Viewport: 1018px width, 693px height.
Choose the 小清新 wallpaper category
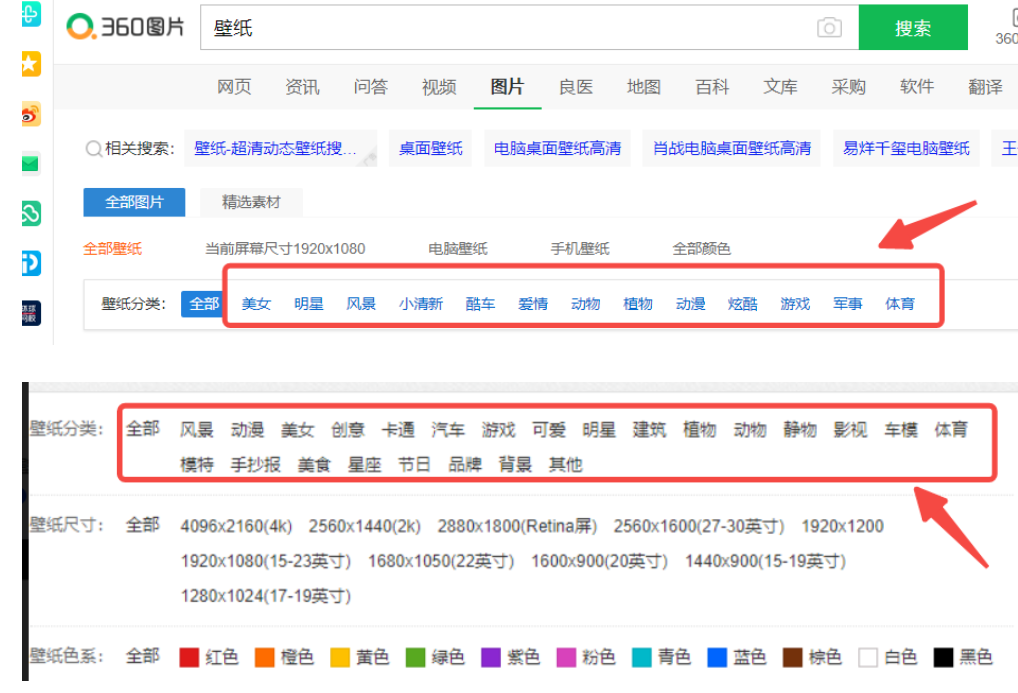point(420,303)
